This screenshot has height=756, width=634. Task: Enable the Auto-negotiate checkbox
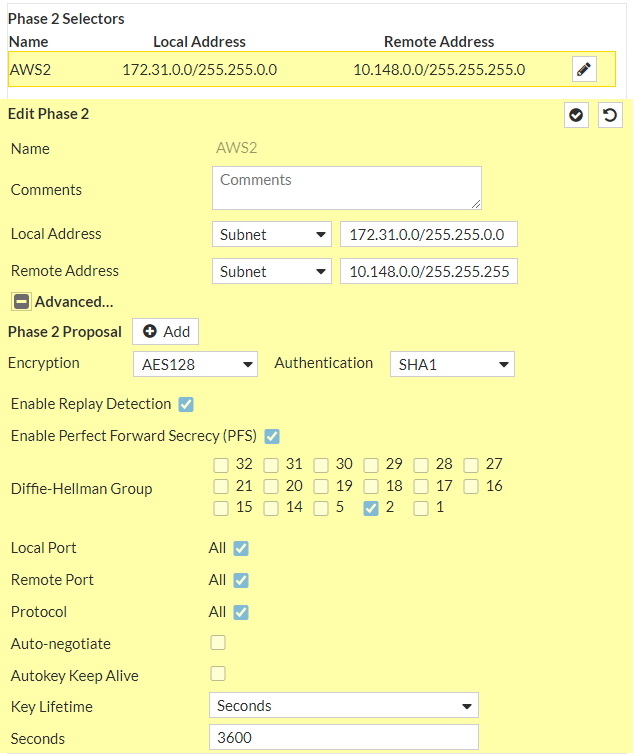pos(217,642)
